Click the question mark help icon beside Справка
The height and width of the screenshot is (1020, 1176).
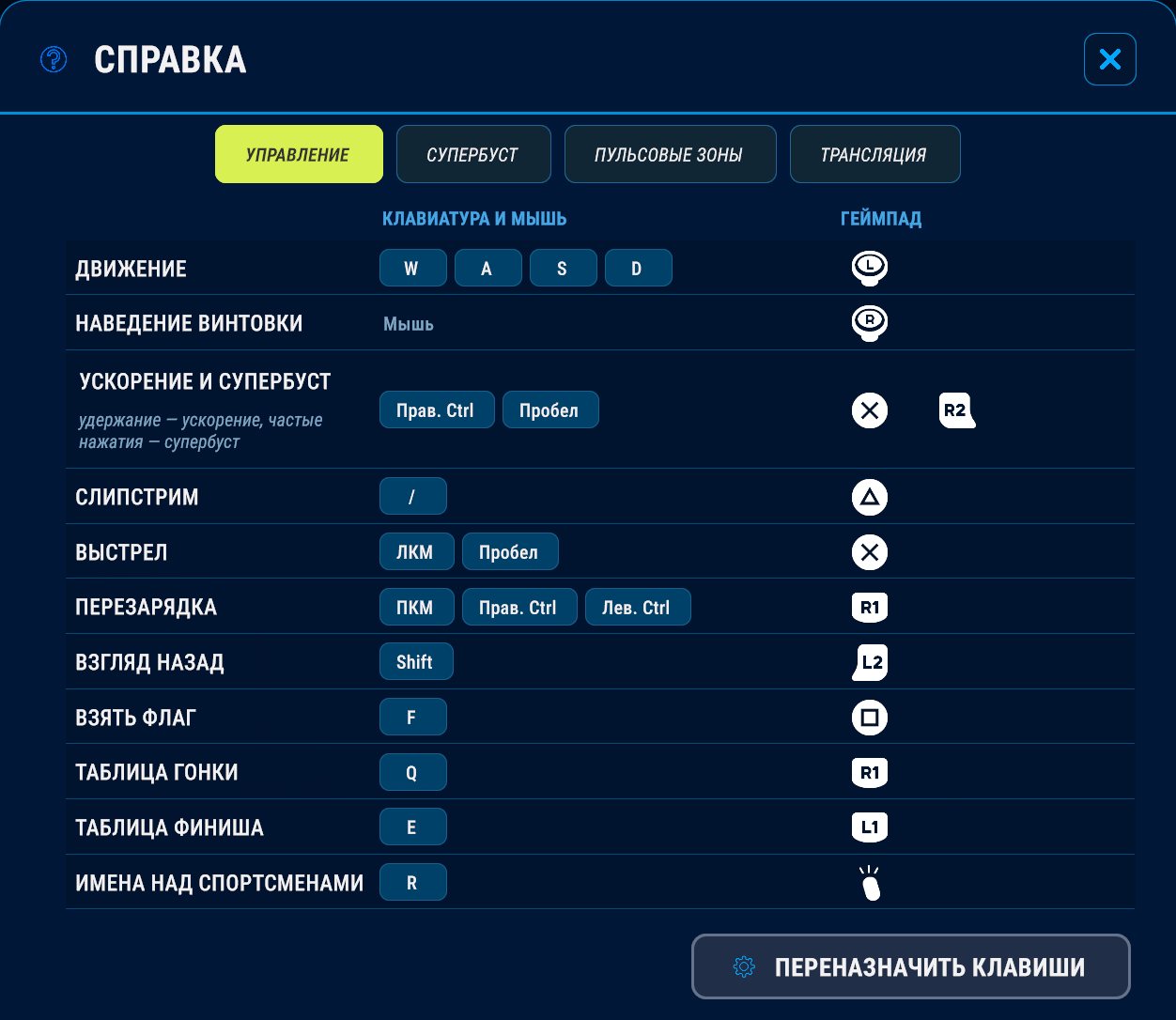pos(54,59)
